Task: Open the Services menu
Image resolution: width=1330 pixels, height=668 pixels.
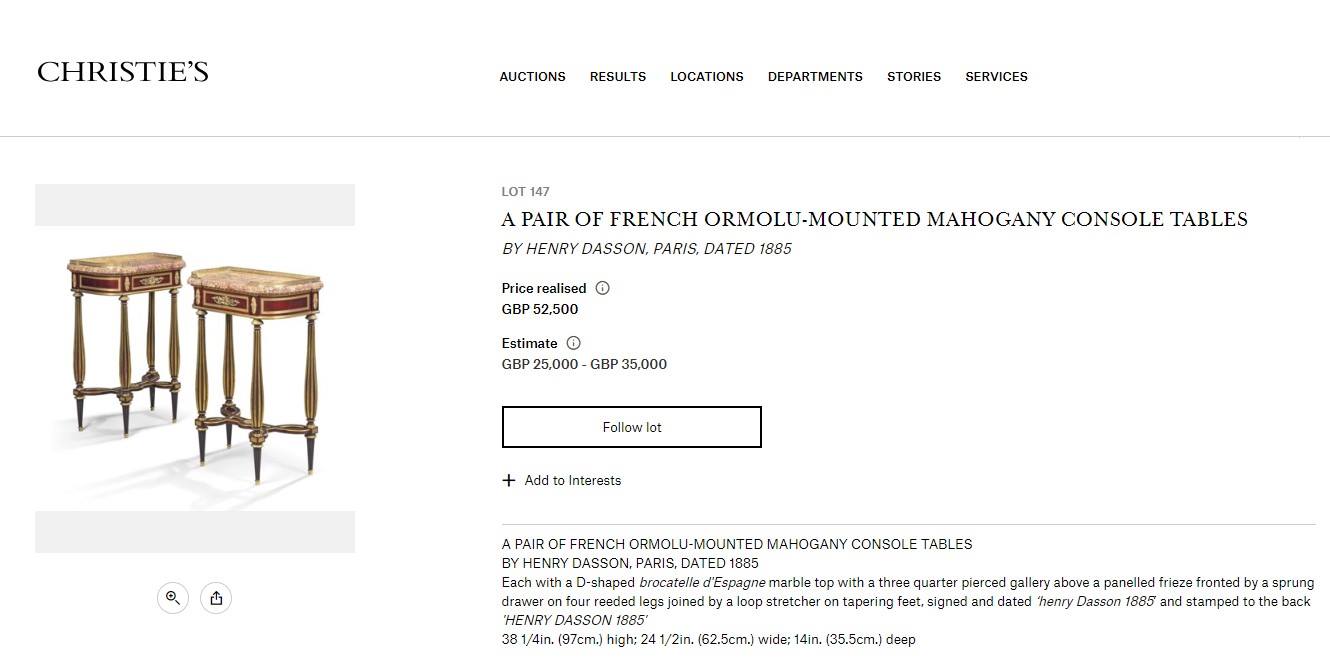Action: [x=996, y=77]
